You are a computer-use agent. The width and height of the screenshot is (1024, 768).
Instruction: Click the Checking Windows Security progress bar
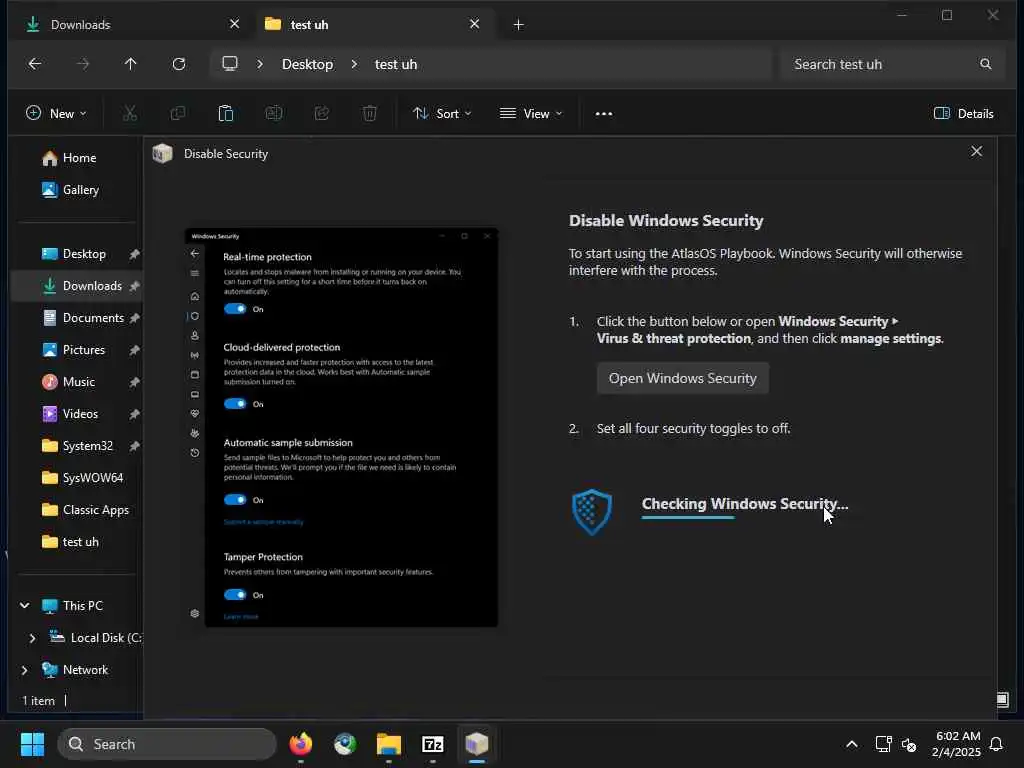[745, 517]
